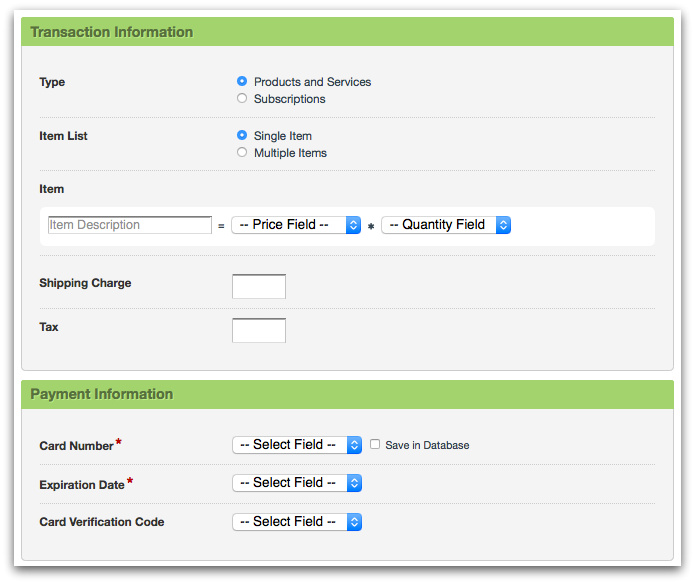Select the Single Item radio button
The image size is (695, 584).
(x=242, y=136)
